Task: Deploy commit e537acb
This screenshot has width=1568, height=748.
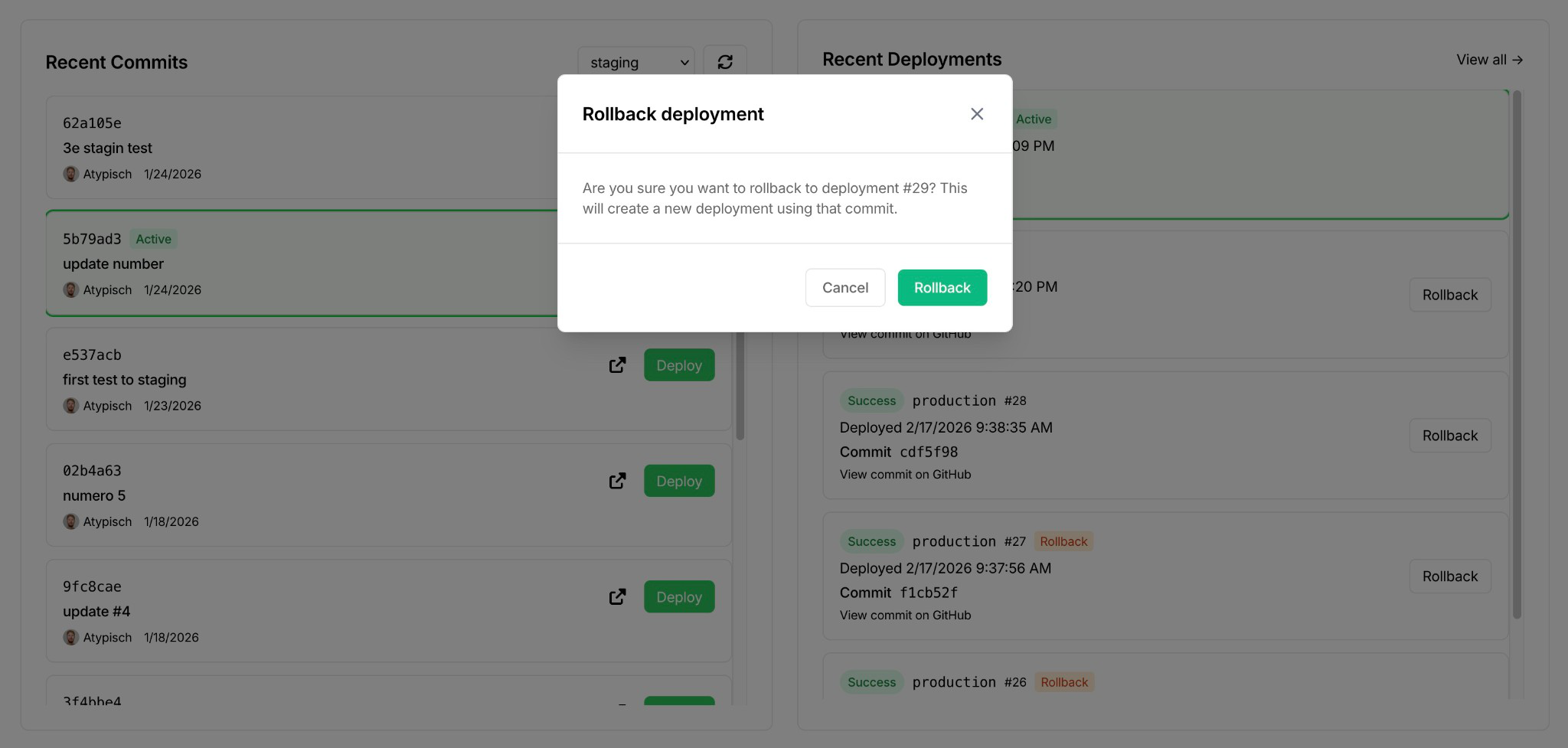Action: point(678,365)
